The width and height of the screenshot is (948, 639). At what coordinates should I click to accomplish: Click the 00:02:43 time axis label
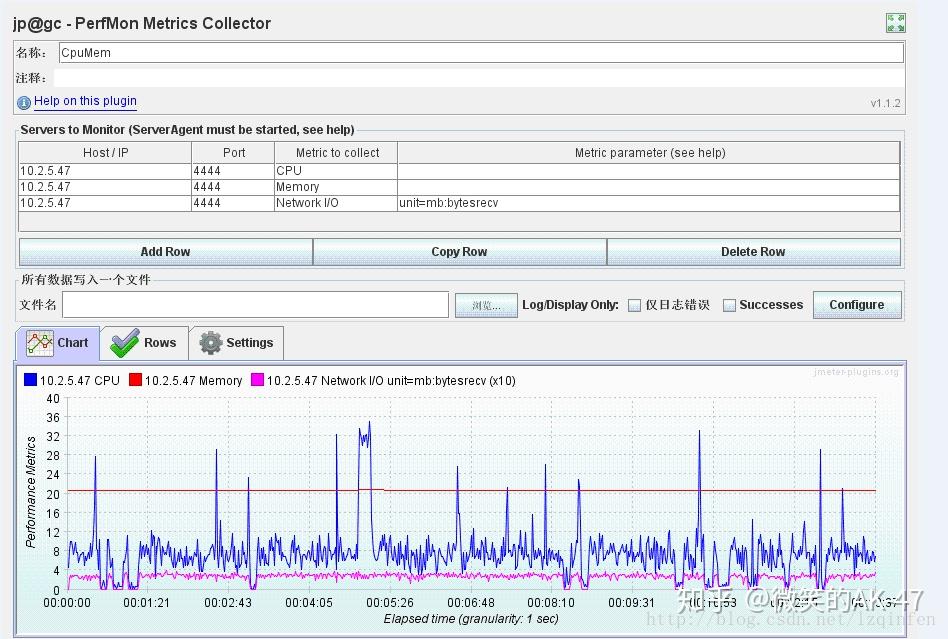228,603
